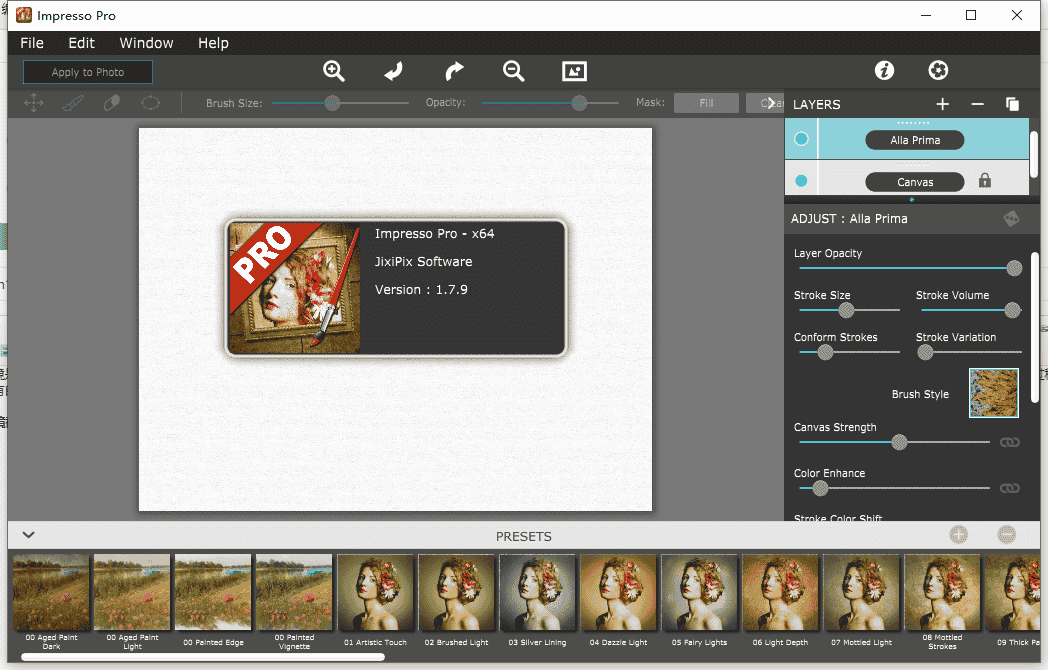
Task: Open the Brush Style picker thumbnail
Action: point(993,393)
